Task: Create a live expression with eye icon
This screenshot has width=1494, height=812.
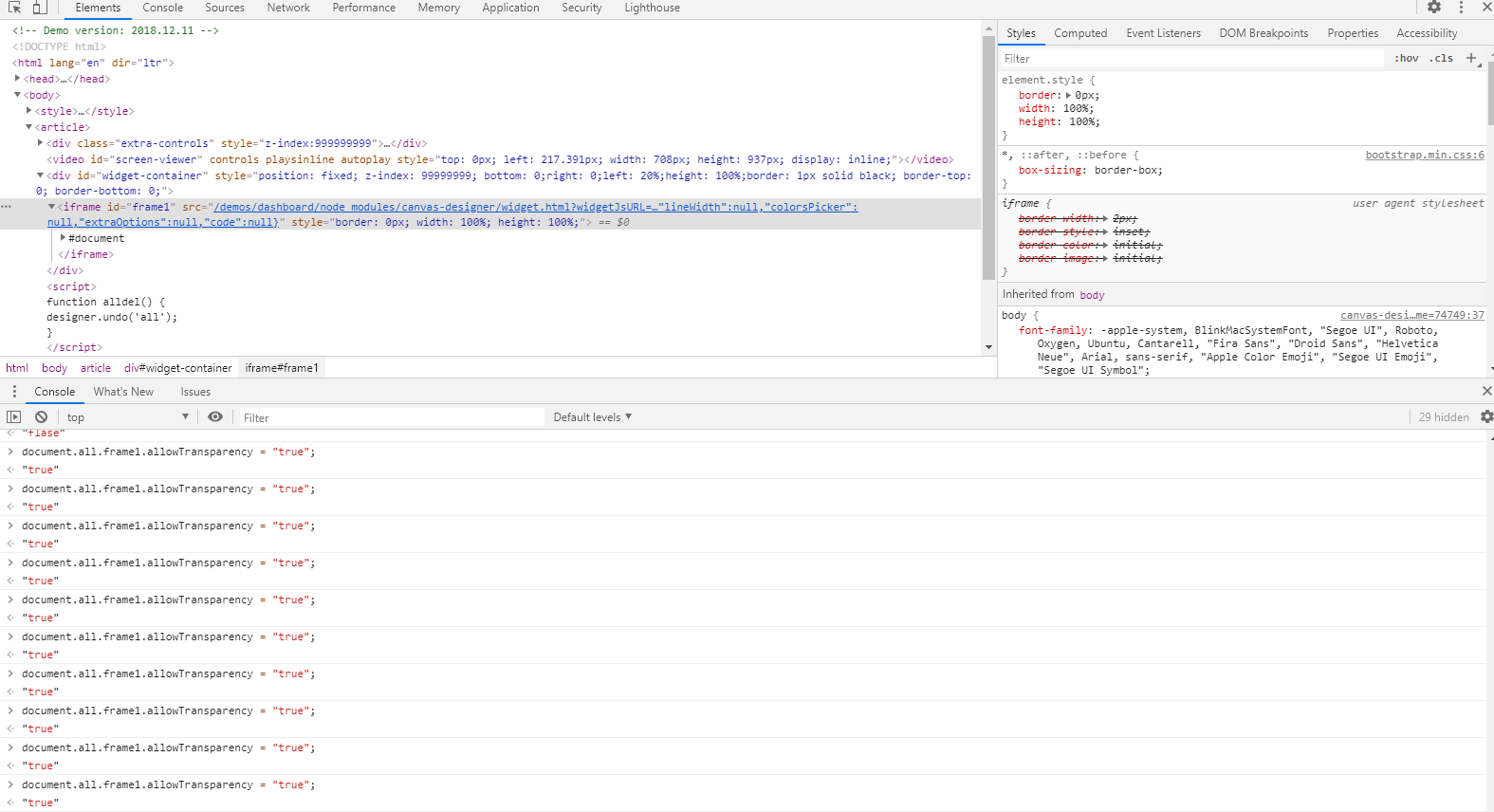Action: point(215,416)
